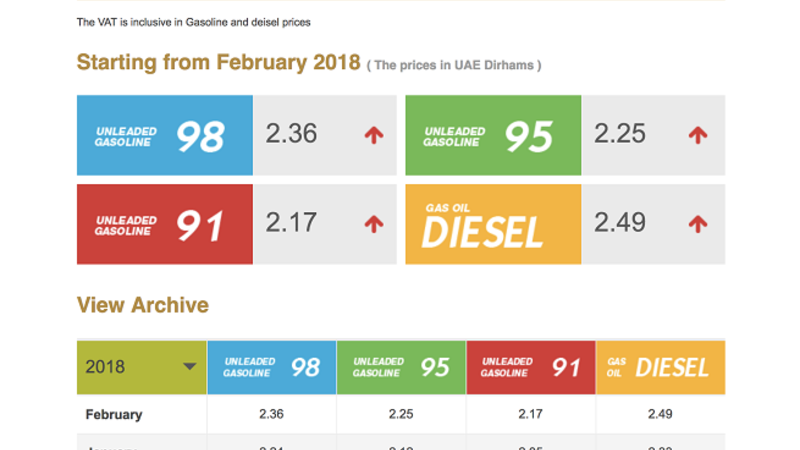
Task: Click February's 2.49 diesel cell in the archive table
Action: coord(660,414)
